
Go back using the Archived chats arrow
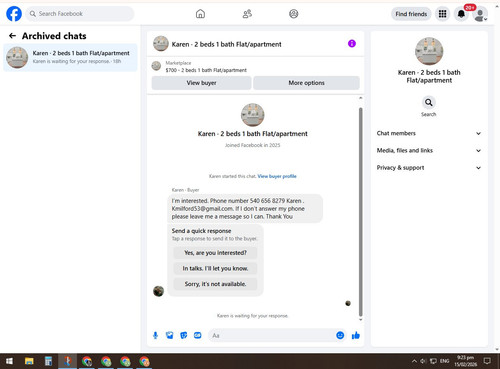(x=12, y=36)
